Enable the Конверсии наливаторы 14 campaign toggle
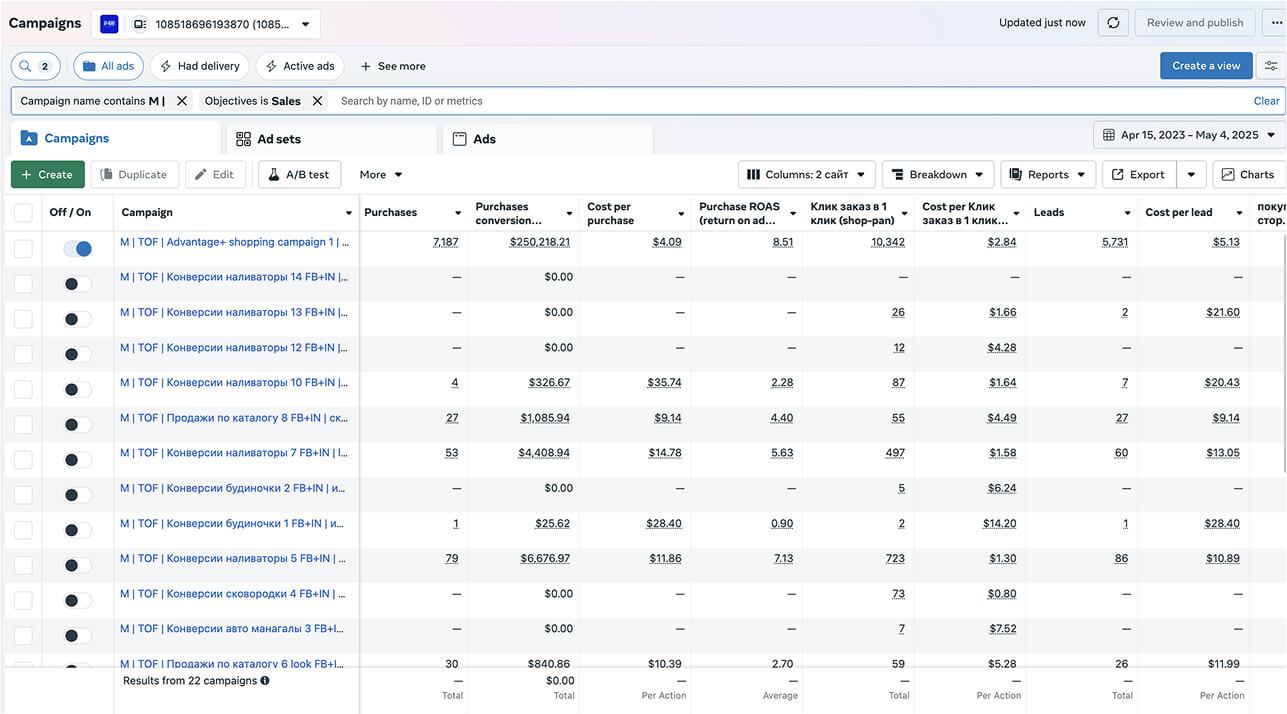The width and height of the screenshot is (1287, 714). 77,284
